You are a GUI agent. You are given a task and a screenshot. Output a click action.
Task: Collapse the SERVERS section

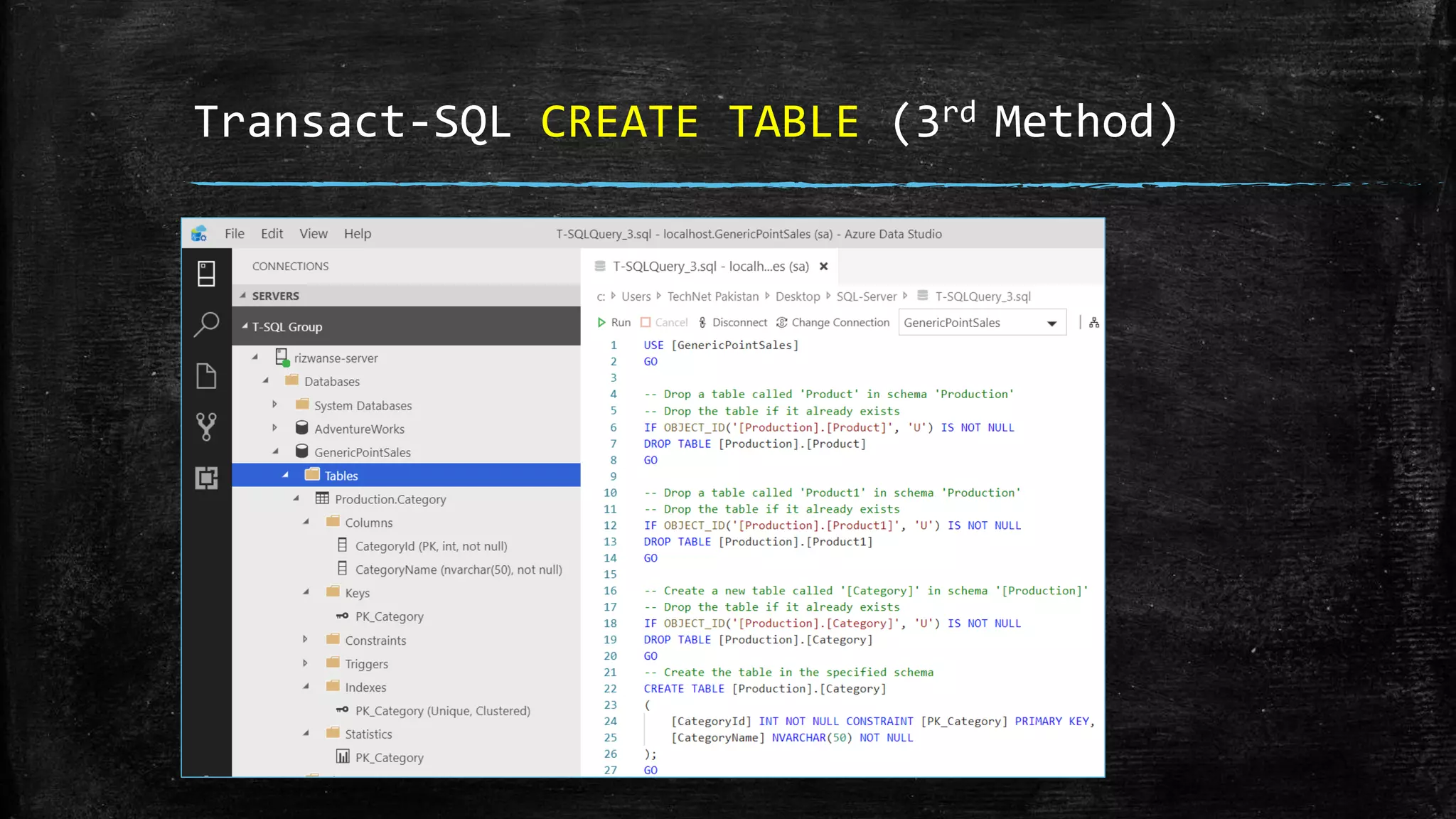[x=242, y=295]
